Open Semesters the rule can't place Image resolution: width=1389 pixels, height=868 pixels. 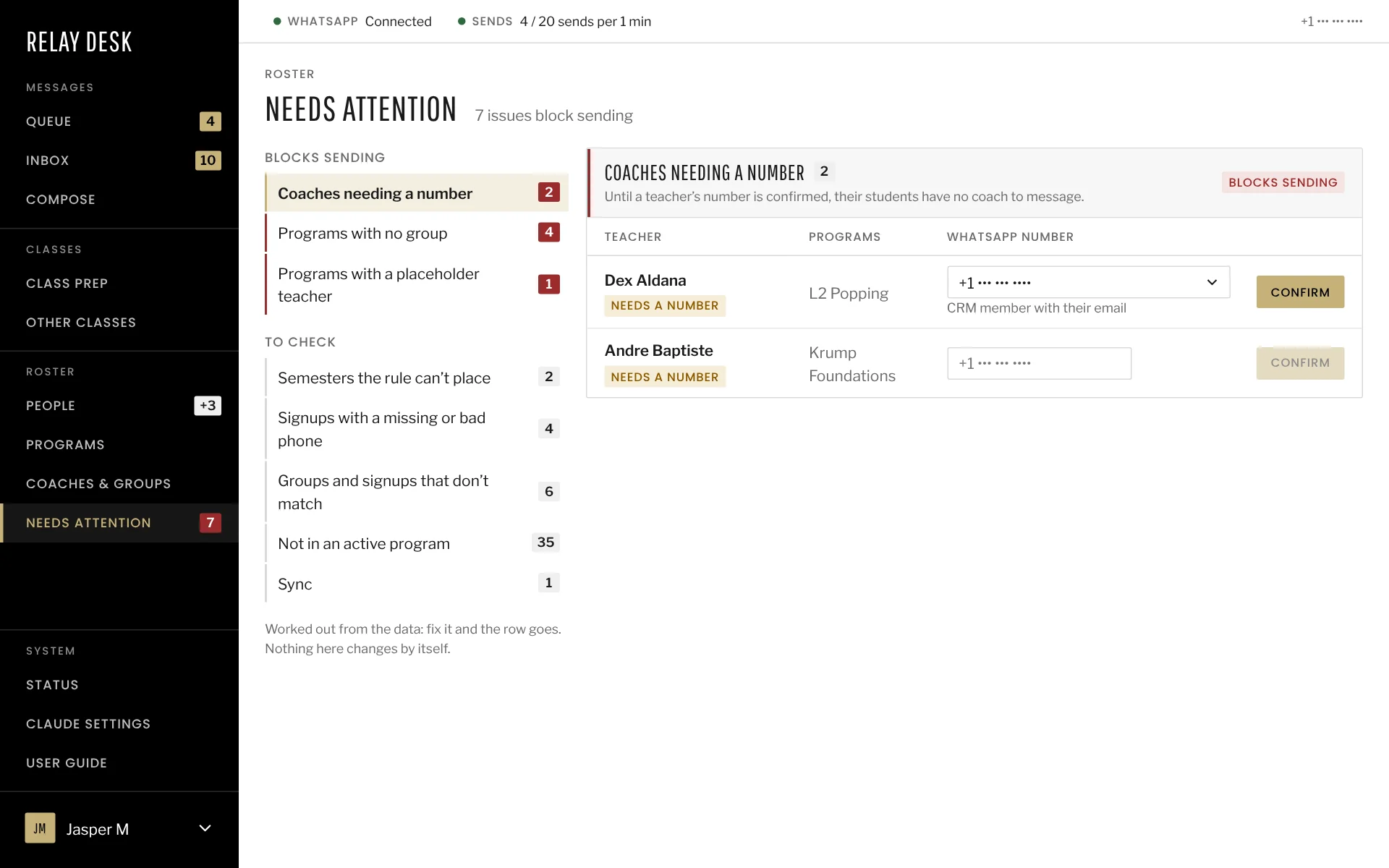click(x=417, y=378)
